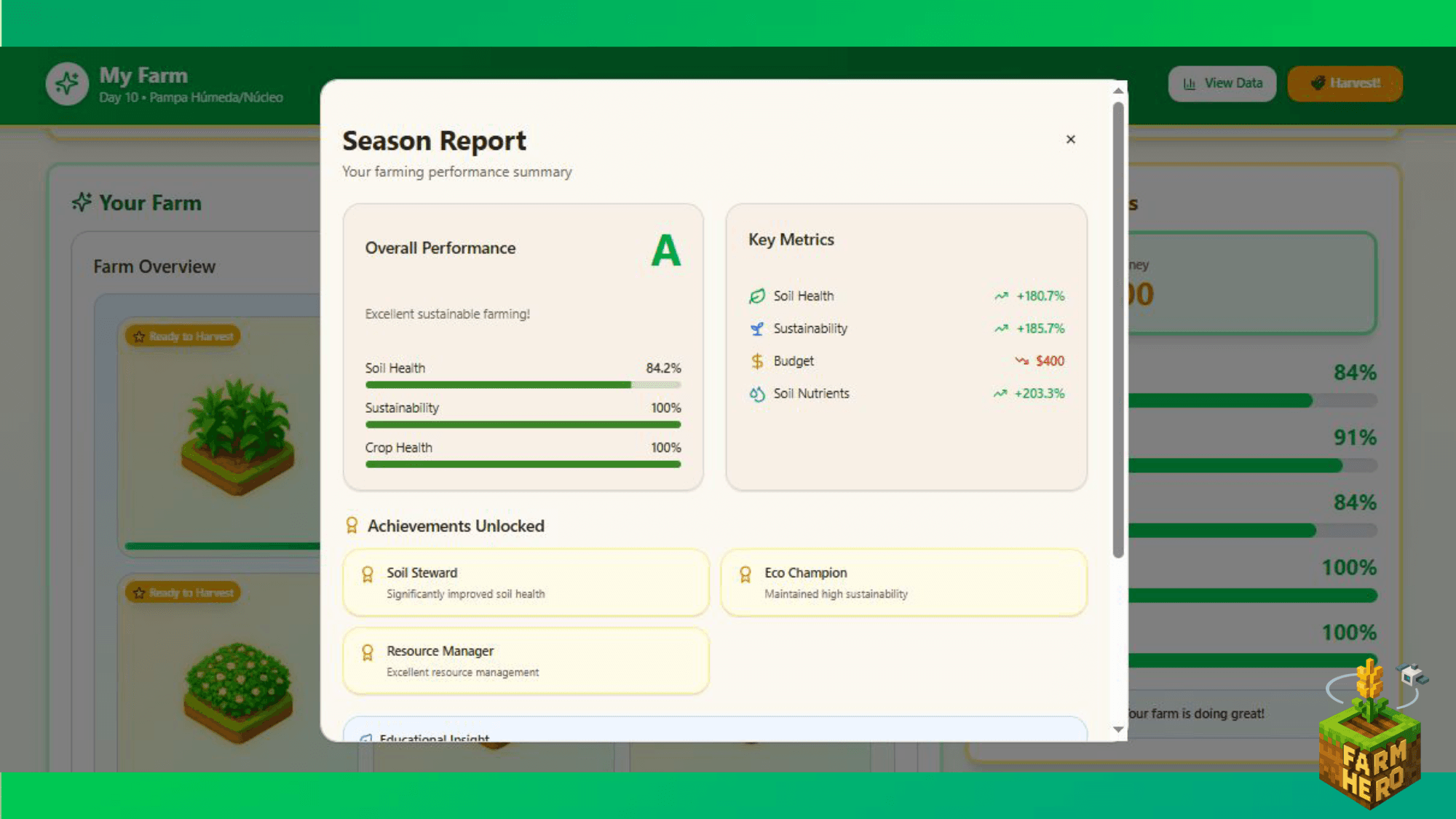Click the Soil Nutrients droplets icon
This screenshot has width=1456, height=819.
coord(757,393)
